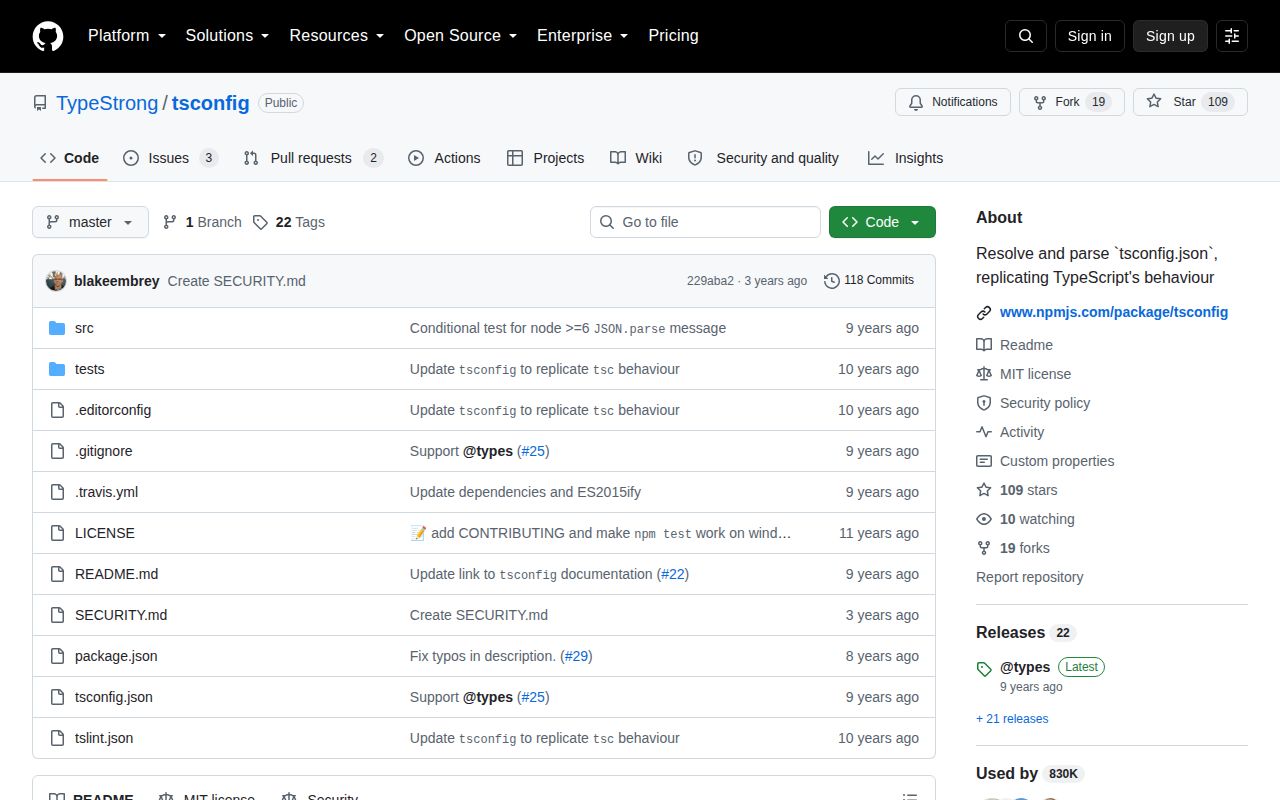Open the appearance settings icon beside Sign up
This screenshot has height=800, width=1280.
pos(1232,36)
